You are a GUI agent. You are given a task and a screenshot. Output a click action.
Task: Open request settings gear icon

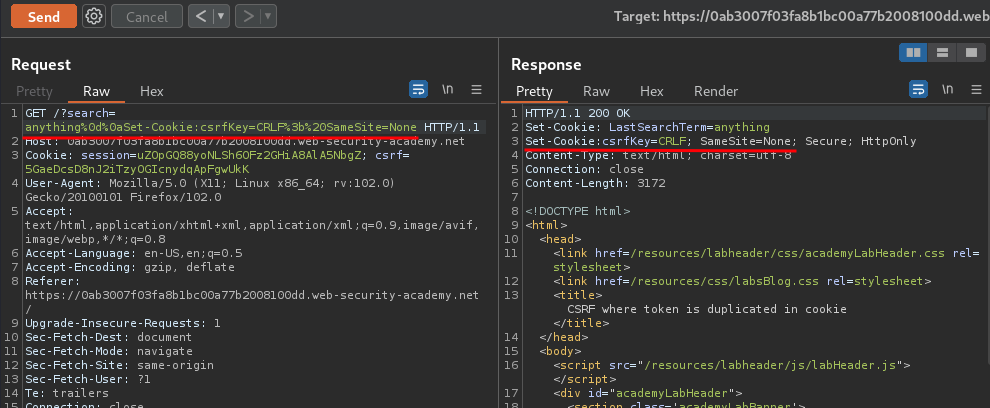[94, 16]
